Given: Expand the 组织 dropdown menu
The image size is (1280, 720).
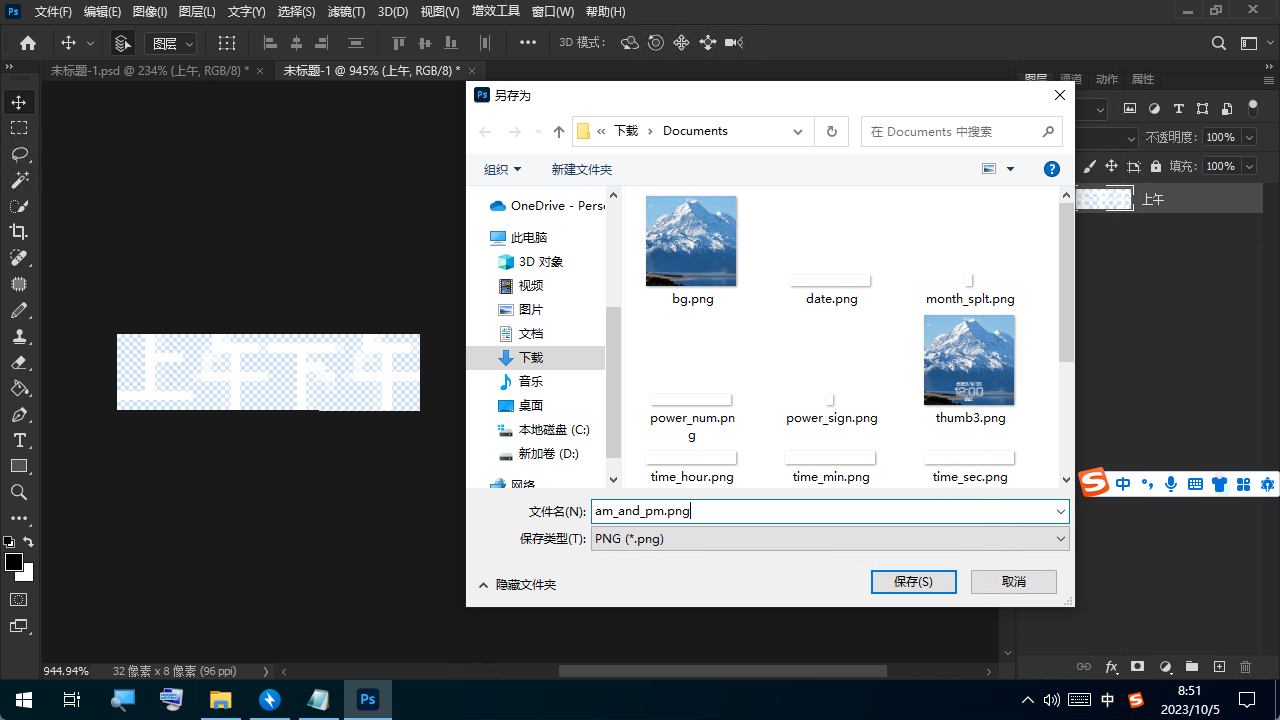Looking at the screenshot, I should [502, 170].
